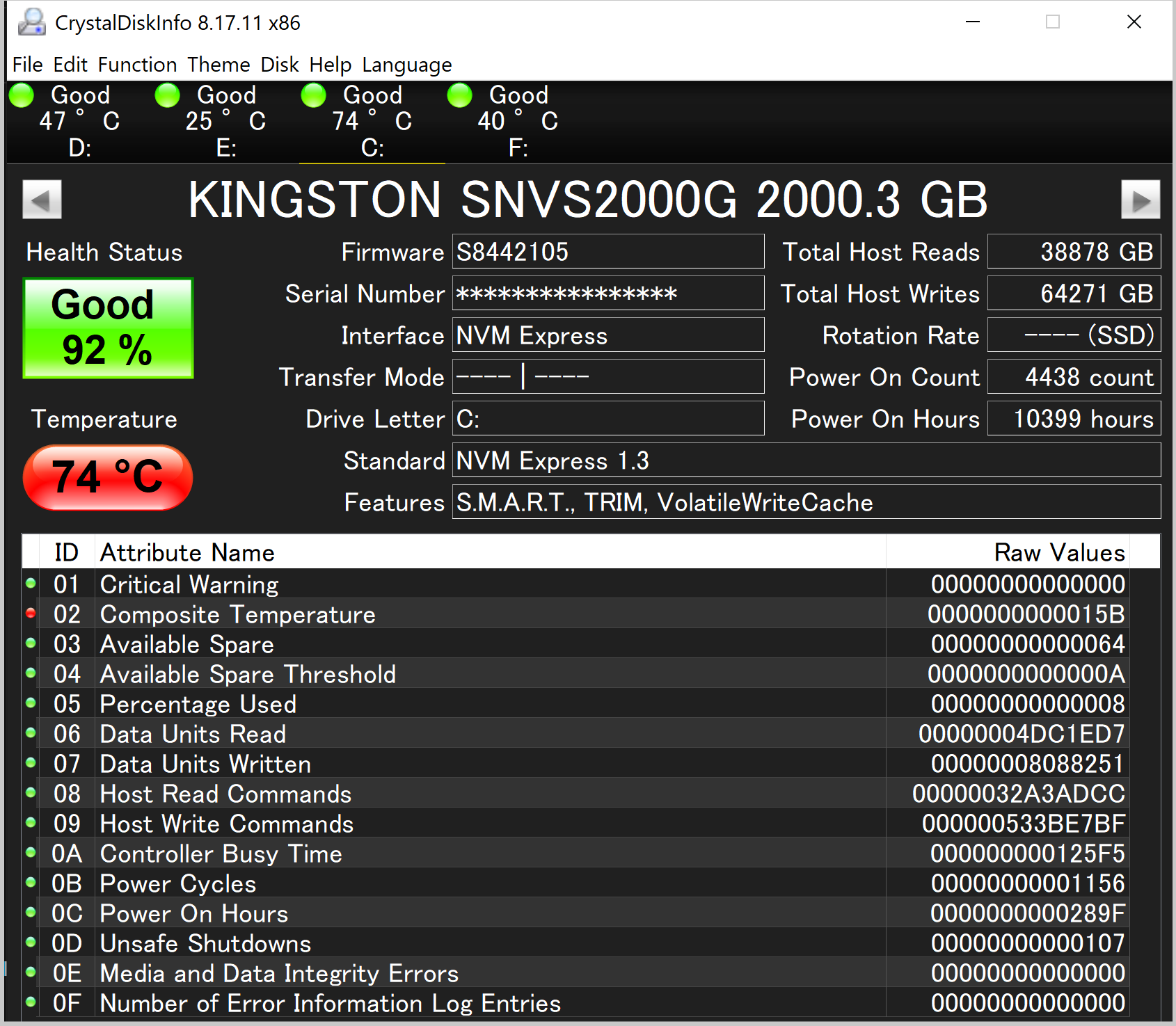Click the green dot beside Power Cycles
This screenshot has width=1176, height=1026.
(x=31, y=883)
